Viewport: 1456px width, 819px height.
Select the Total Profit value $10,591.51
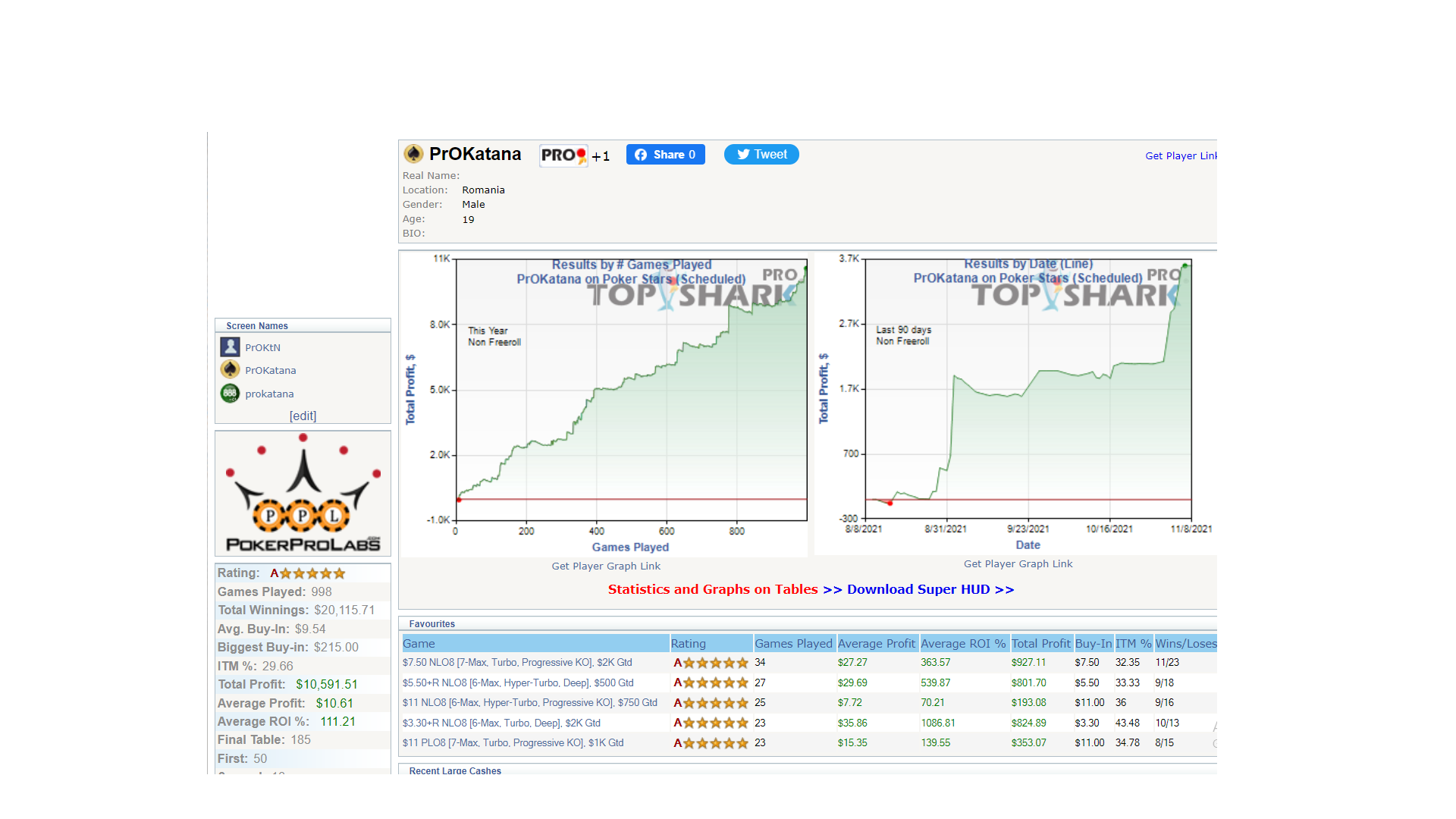click(x=327, y=685)
